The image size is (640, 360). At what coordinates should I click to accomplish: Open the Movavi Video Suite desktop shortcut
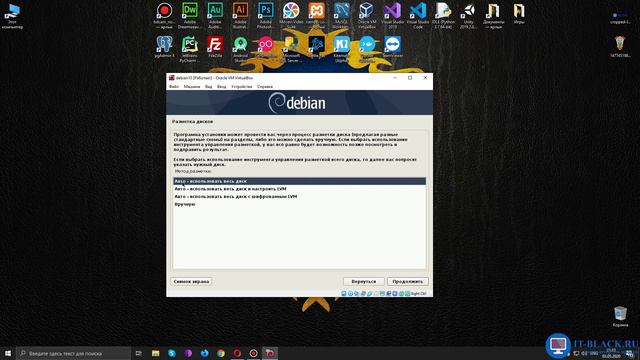(291, 16)
